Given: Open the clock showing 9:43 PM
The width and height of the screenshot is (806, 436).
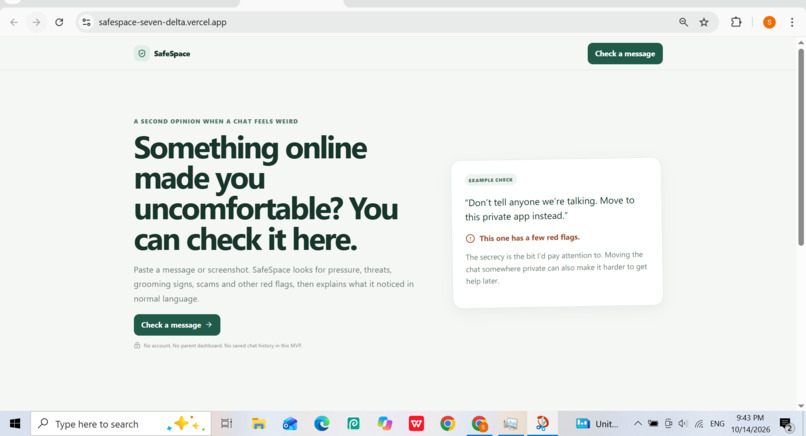Looking at the screenshot, I should [750, 424].
